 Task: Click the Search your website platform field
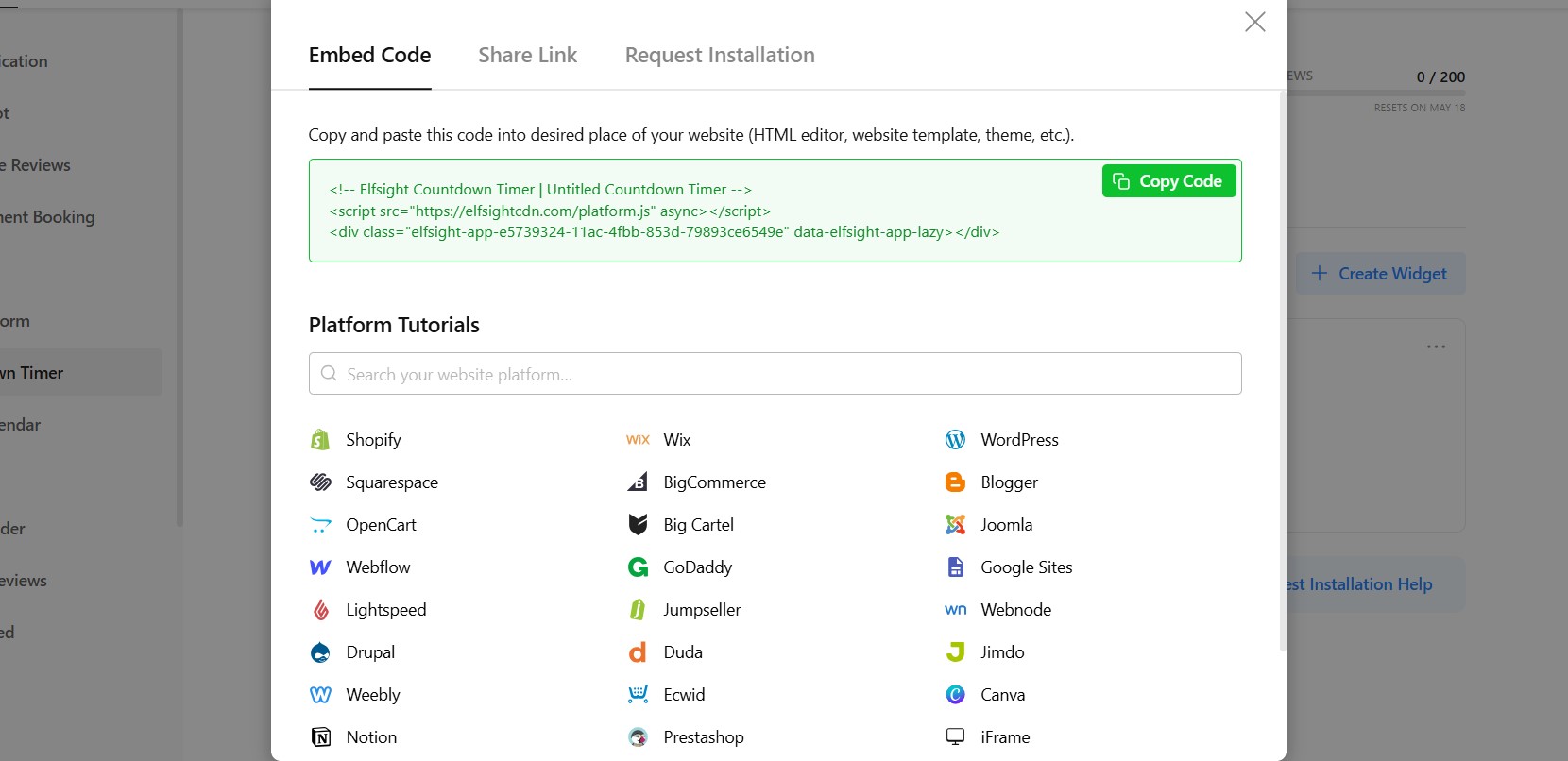(x=775, y=374)
